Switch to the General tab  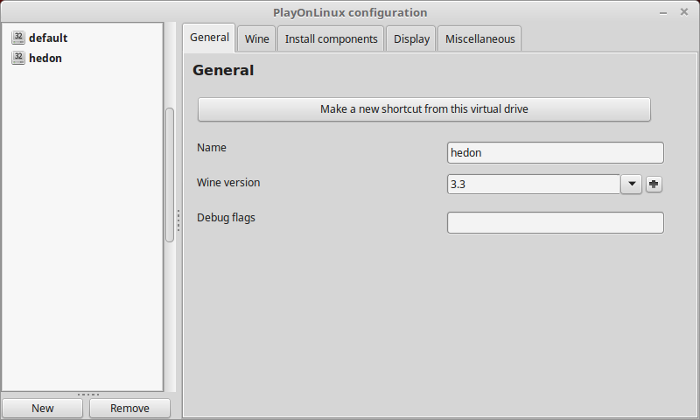coord(209,37)
